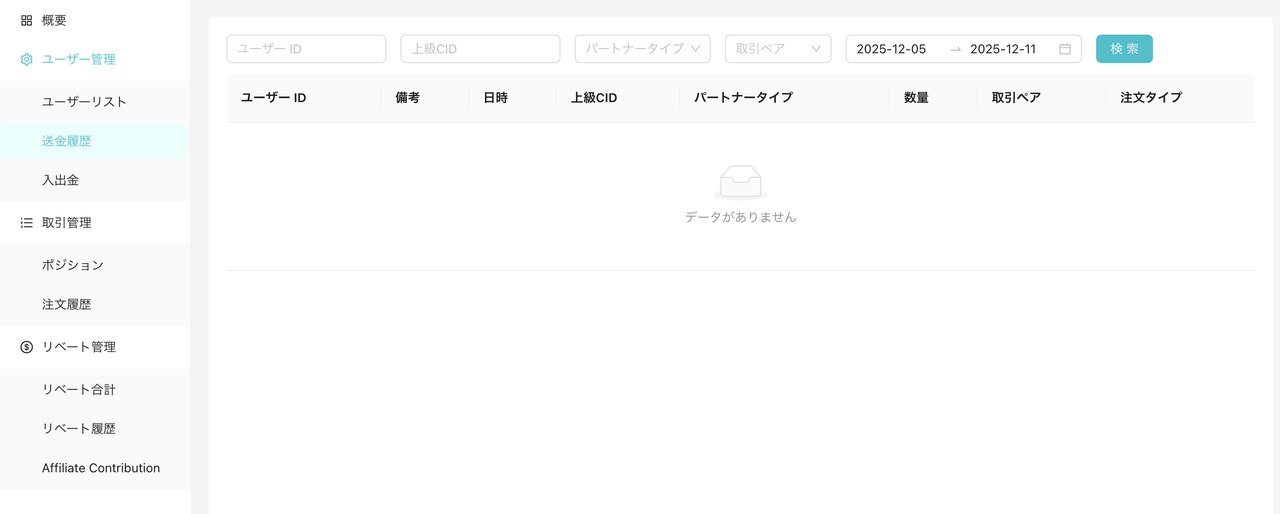Click the ユーザー管理 gear icon
Viewport: 1280px width, 514px height.
[x=27, y=59]
